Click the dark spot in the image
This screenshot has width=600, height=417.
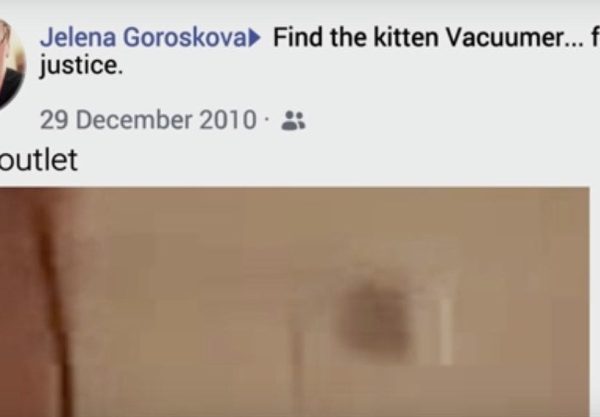tap(376, 319)
